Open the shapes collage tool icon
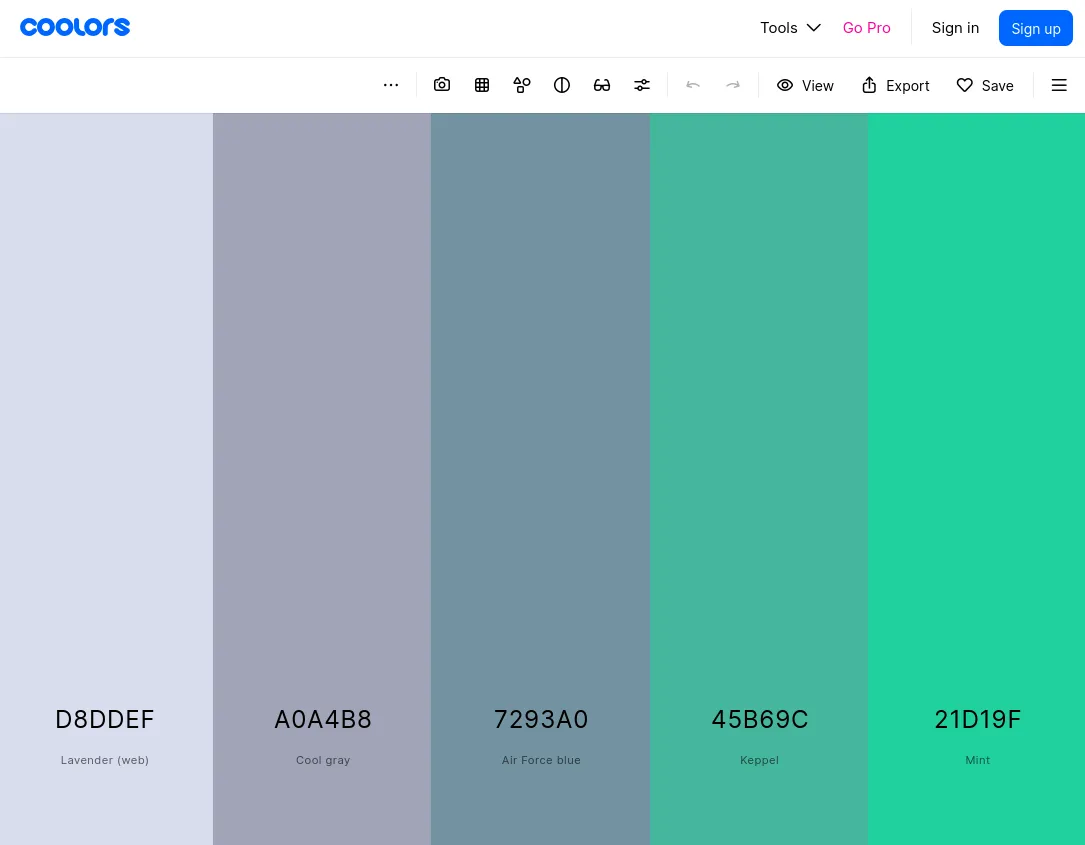The image size is (1085, 845). click(522, 85)
